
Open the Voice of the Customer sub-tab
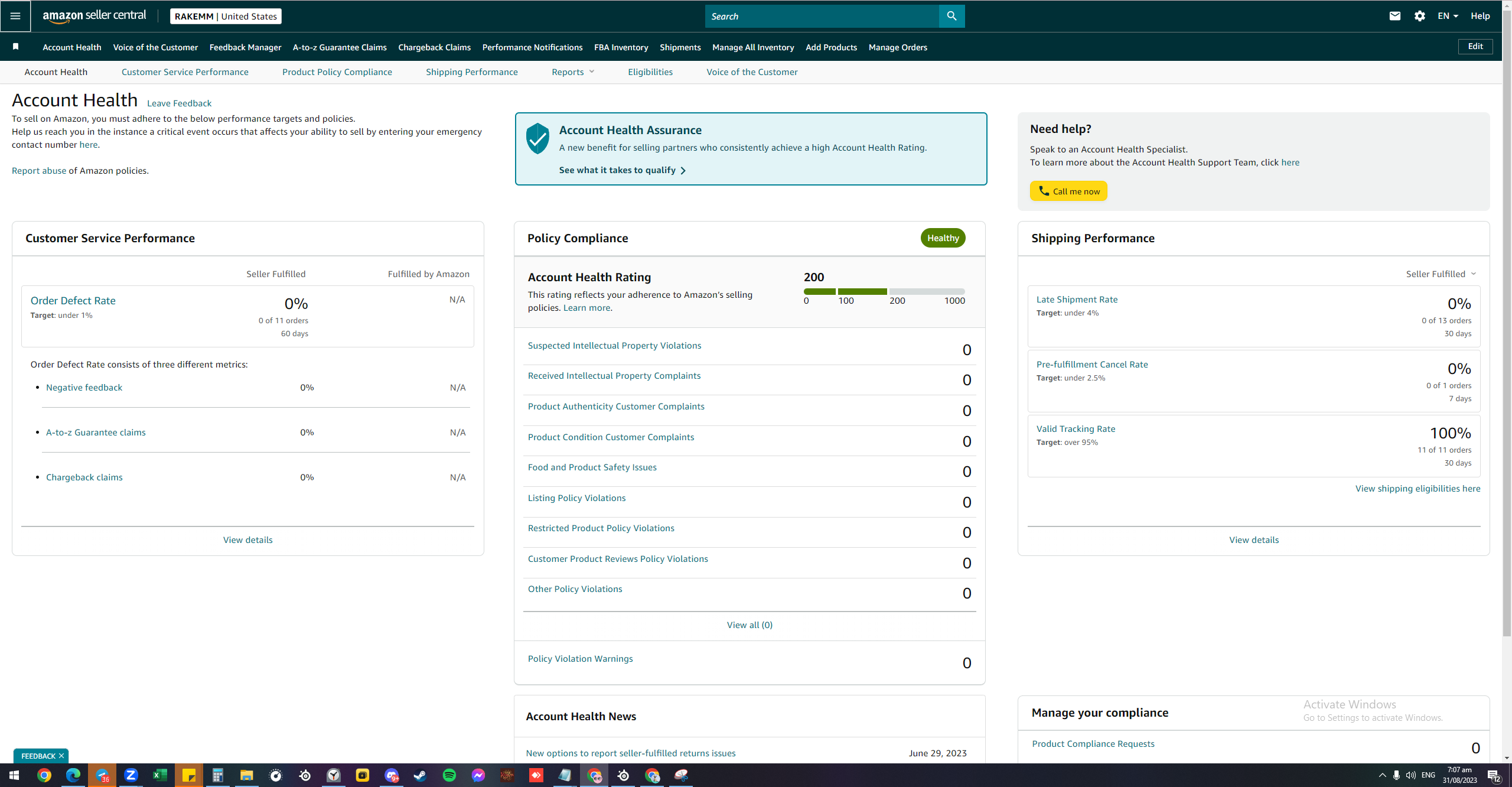coord(752,72)
